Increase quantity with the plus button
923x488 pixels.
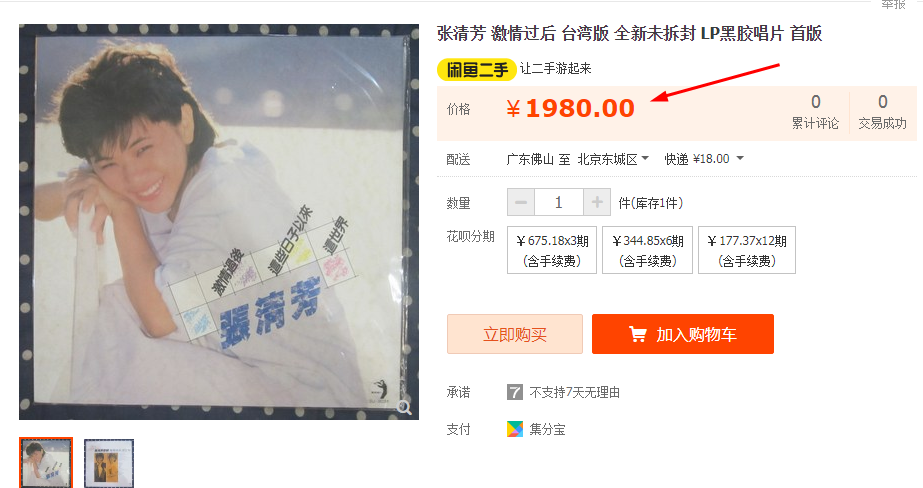pyautogui.click(x=597, y=202)
